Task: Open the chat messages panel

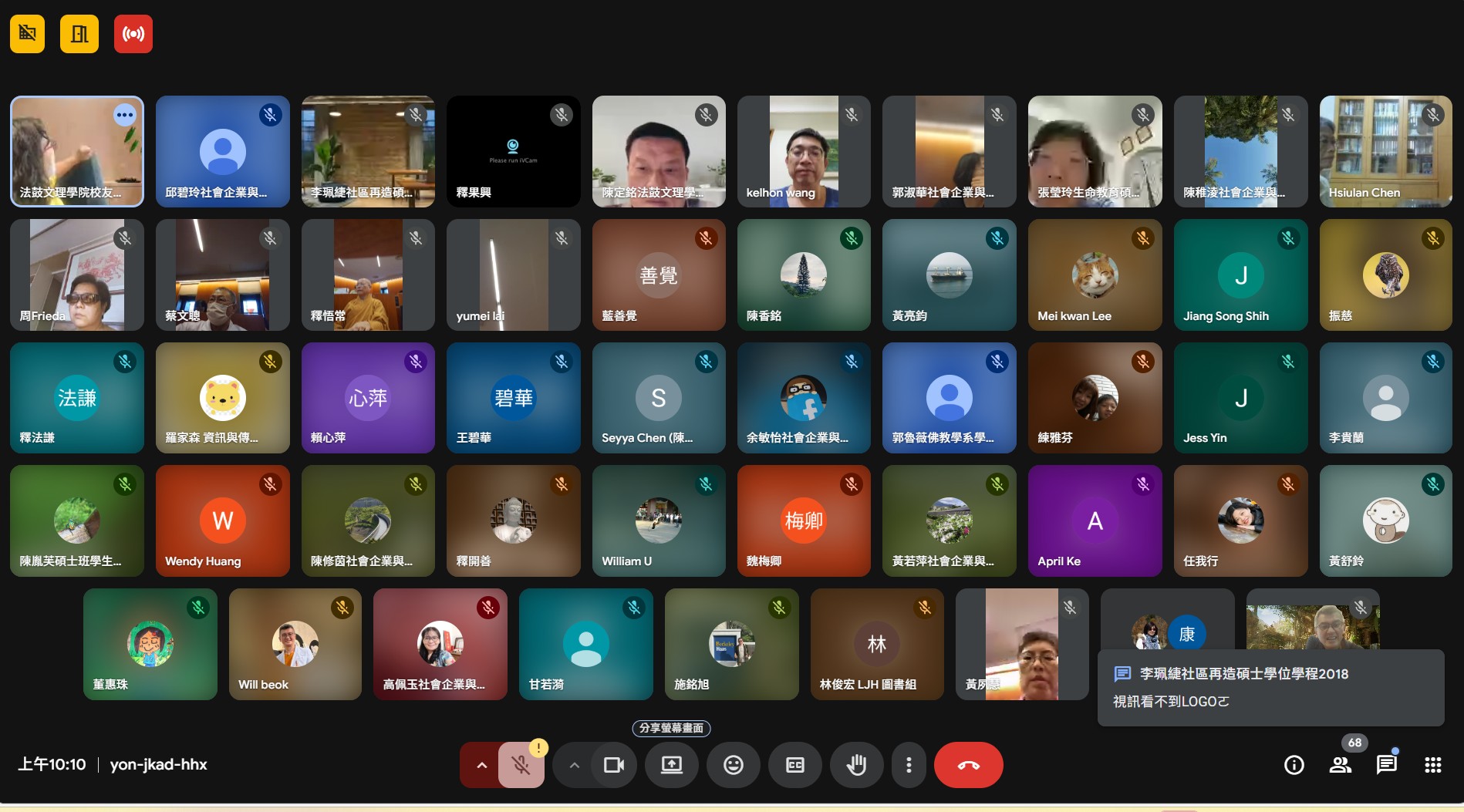Action: coord(1386,765)
